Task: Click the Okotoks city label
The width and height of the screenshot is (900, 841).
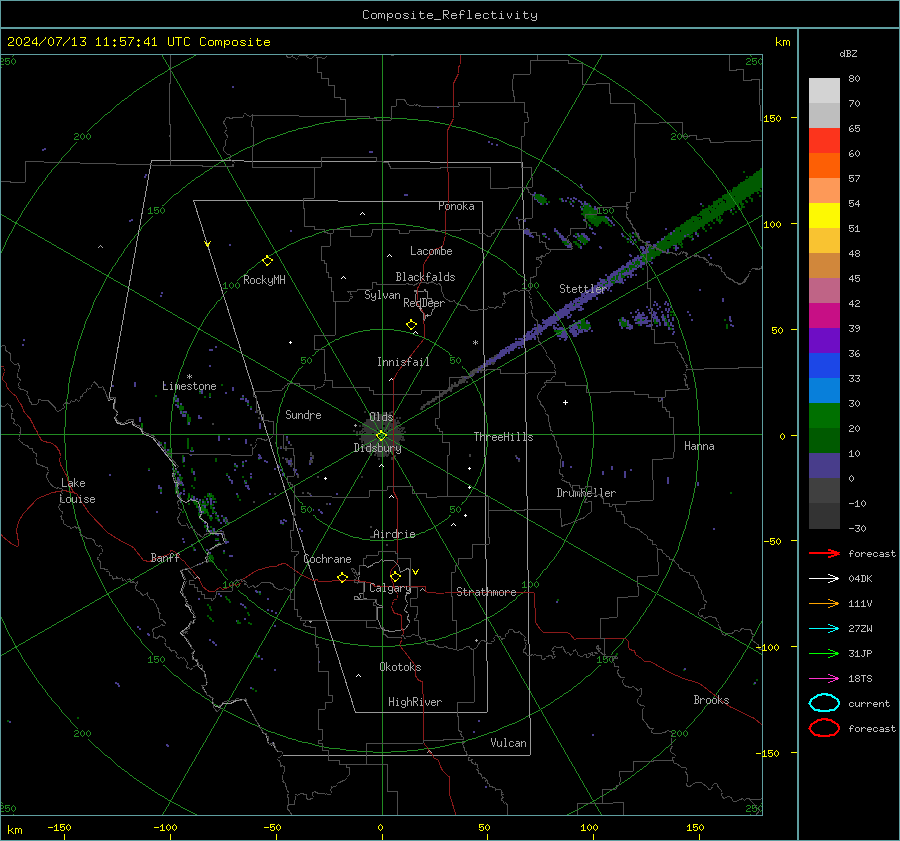Action: coord(400,667)
